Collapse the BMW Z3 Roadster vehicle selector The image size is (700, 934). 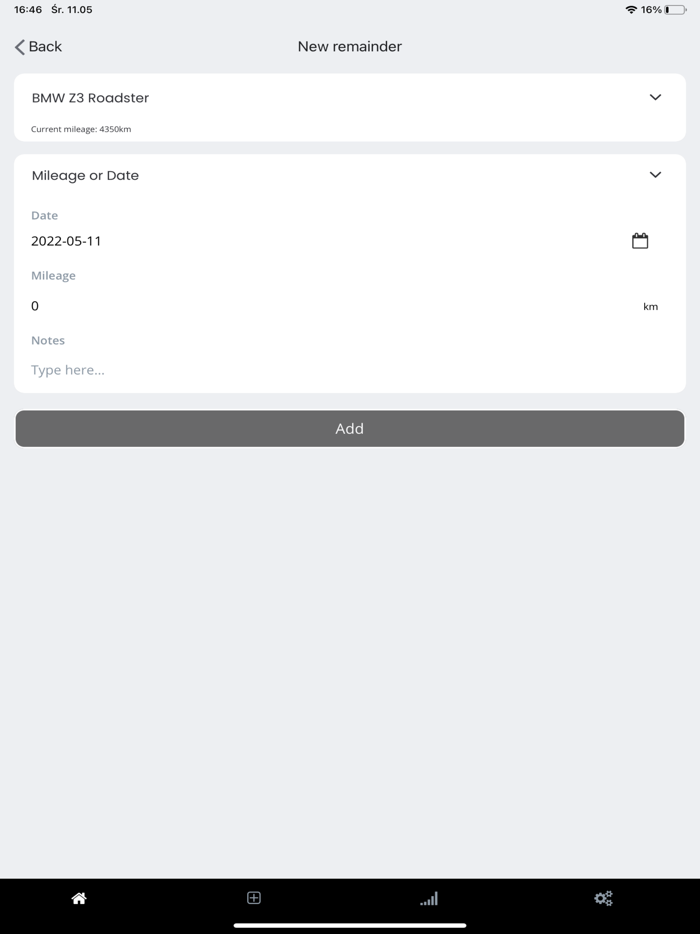click(656, 97)
